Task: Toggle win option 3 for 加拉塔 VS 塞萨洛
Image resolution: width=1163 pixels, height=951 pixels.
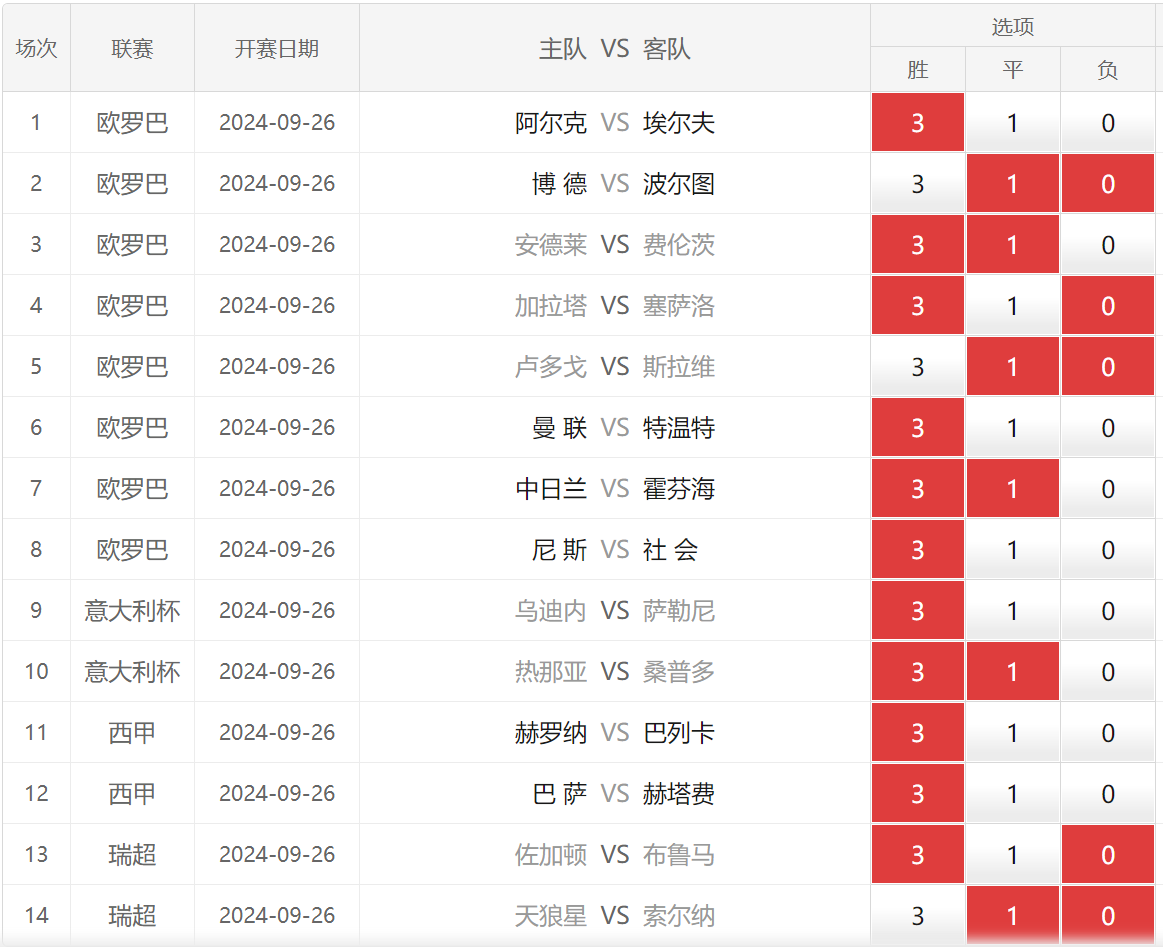Action: tap(917, 306)
